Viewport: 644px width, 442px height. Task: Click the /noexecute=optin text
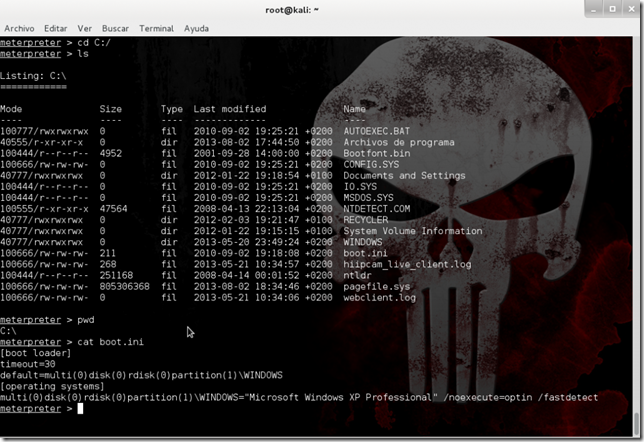pyautogui.click(x=488, y=397)
